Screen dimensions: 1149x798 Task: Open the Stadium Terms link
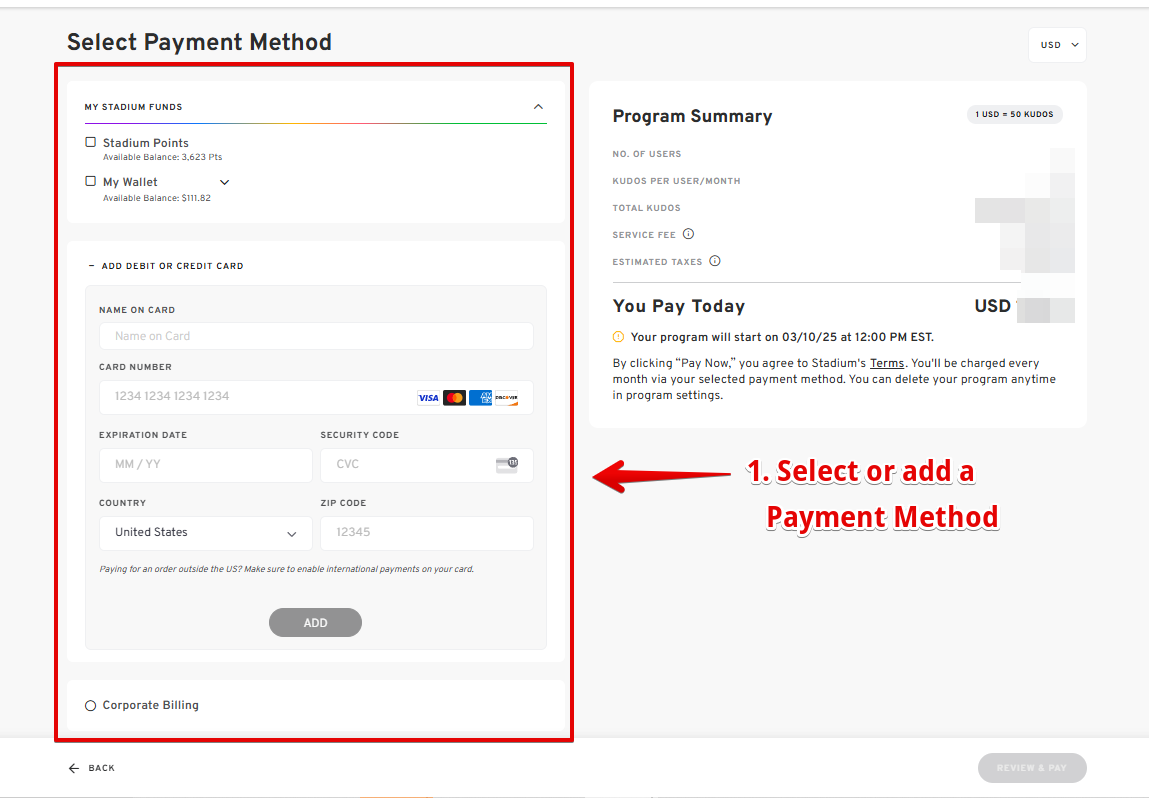pos(887,363)
